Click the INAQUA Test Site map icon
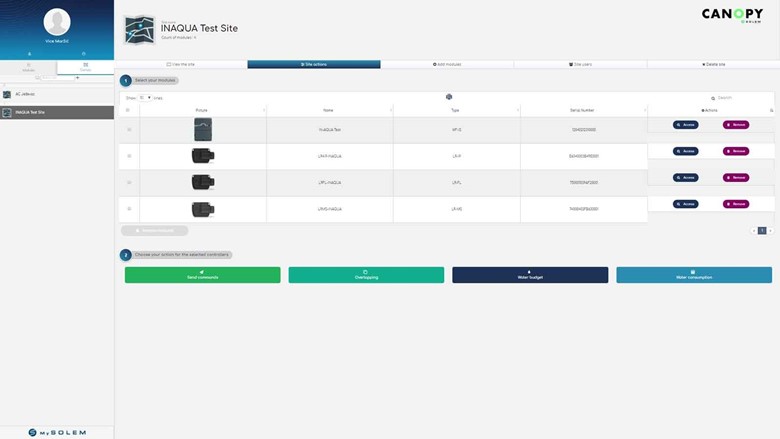 point(139,30)
